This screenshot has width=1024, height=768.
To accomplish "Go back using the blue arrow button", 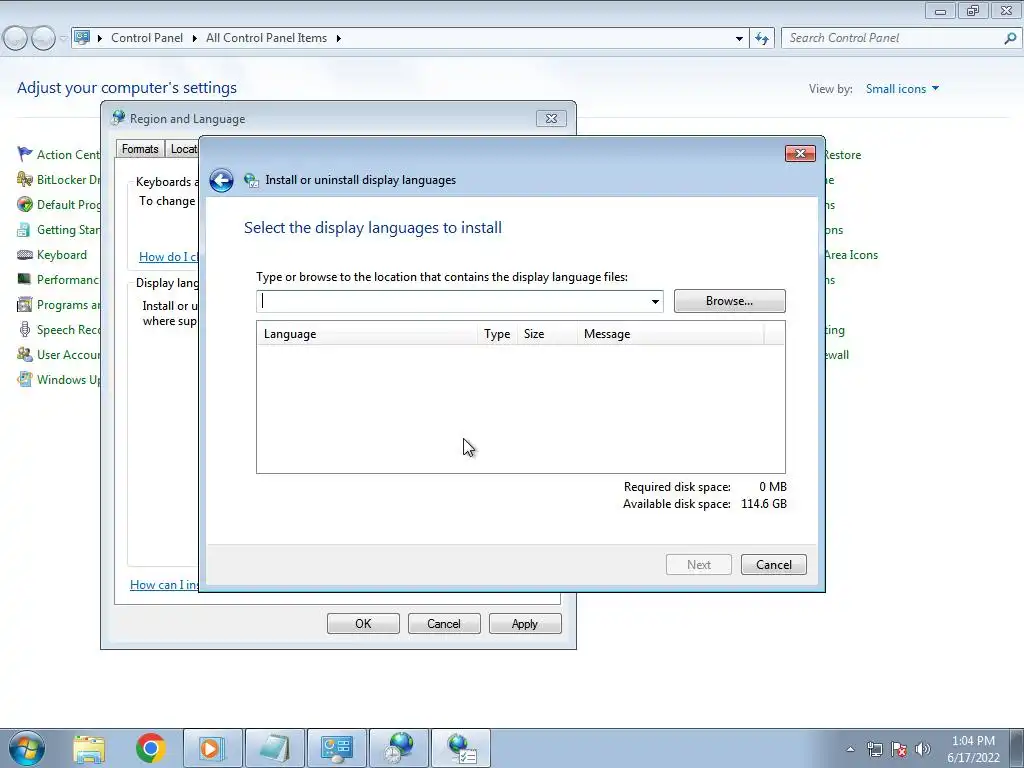I will [x=221, y=180].
